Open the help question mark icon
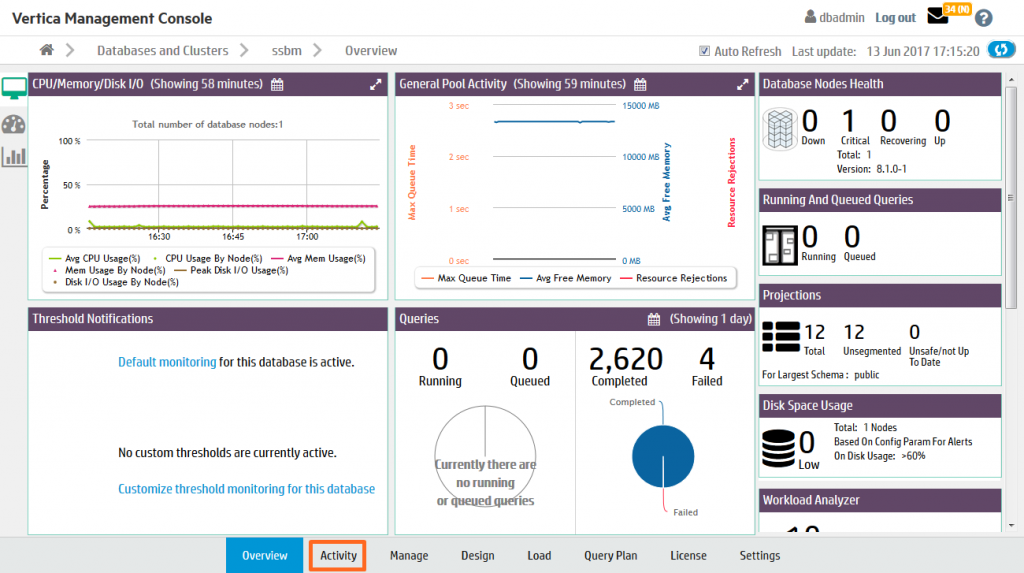This screenshot has width=1024, height=573. pos(984,18)
